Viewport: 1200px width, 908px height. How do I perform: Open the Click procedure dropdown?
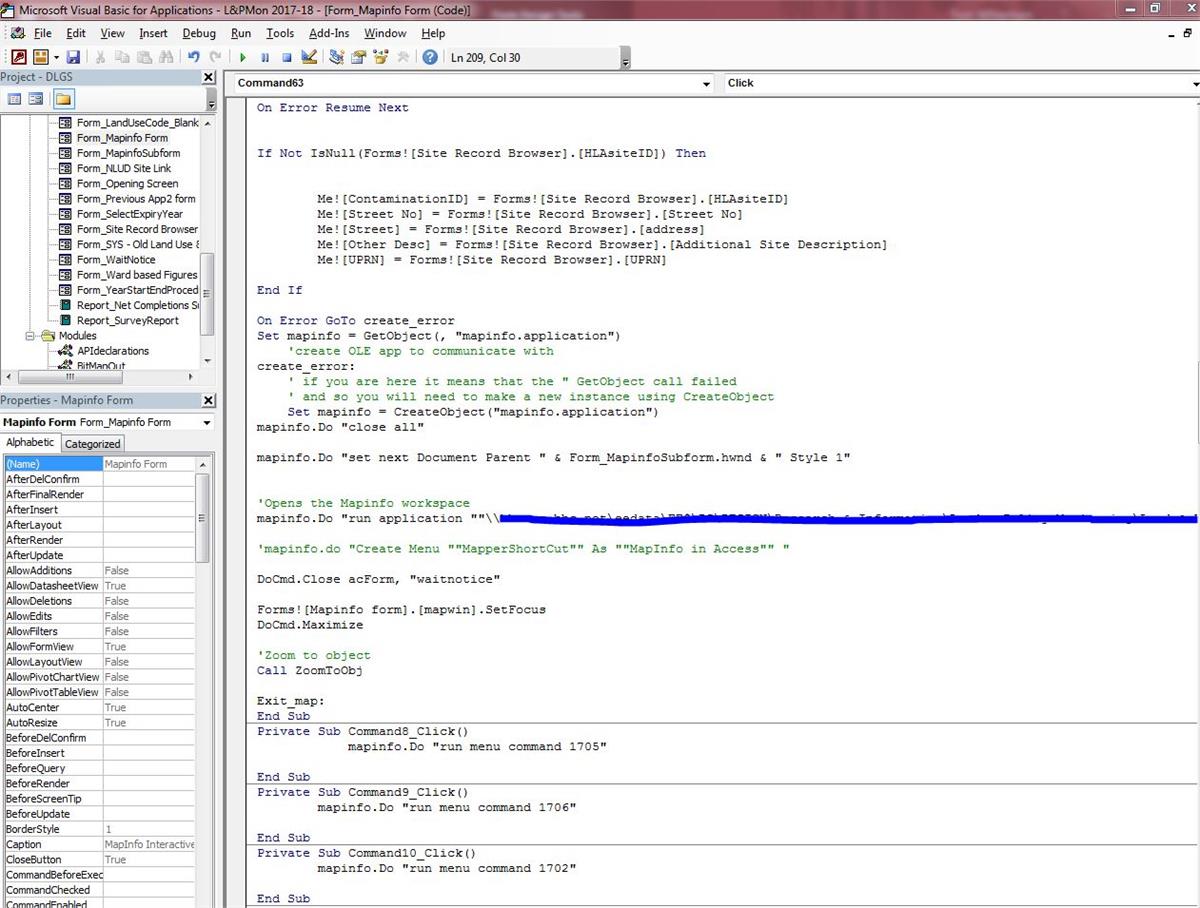pyautogui.click(x=1196, y=84)
